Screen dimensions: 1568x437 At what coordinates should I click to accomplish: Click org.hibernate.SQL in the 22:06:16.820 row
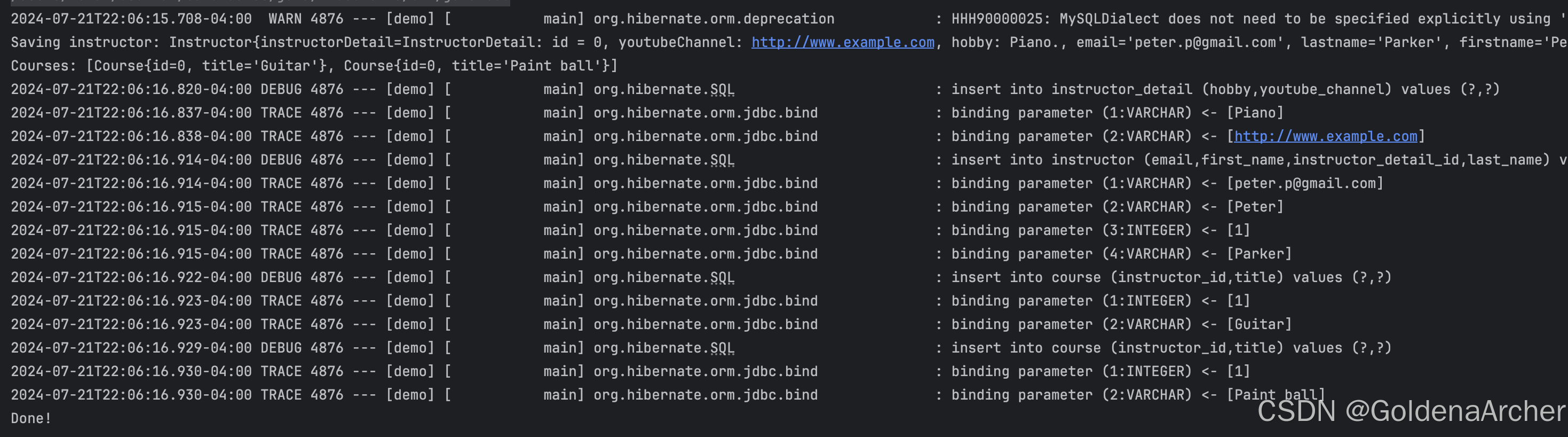coord(664,89)
